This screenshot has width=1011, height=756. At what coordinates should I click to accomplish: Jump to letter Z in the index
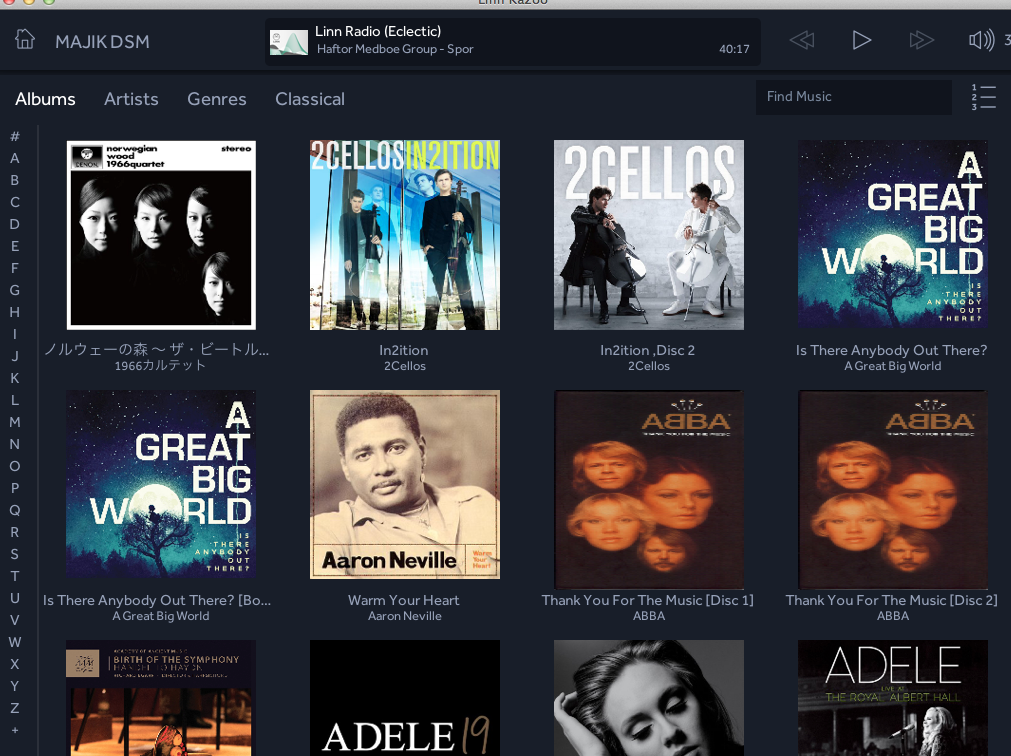coord(15,708)
